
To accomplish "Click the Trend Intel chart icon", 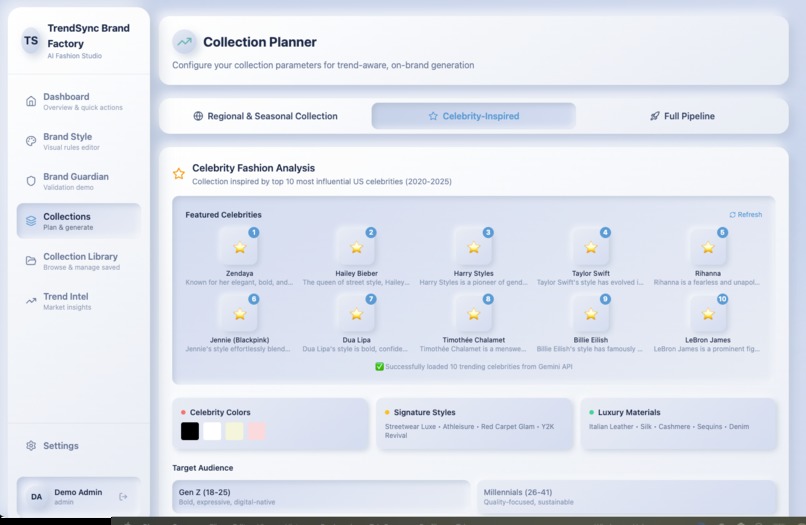I will pyautogui.click(x=31, y=301).
